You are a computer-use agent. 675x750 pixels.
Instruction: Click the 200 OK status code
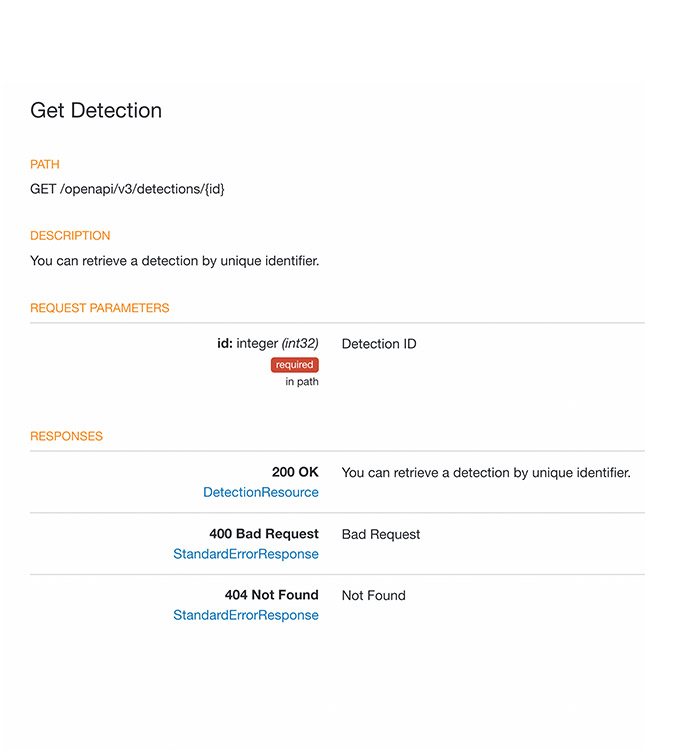(295, 472)
